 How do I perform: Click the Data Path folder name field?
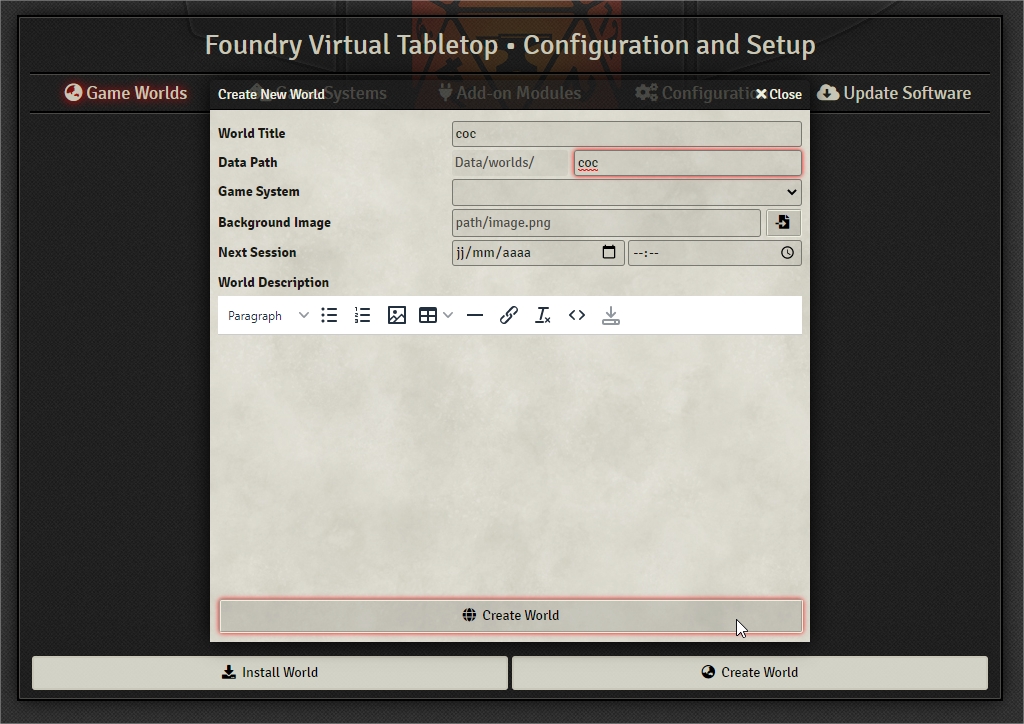pos(688,163)
